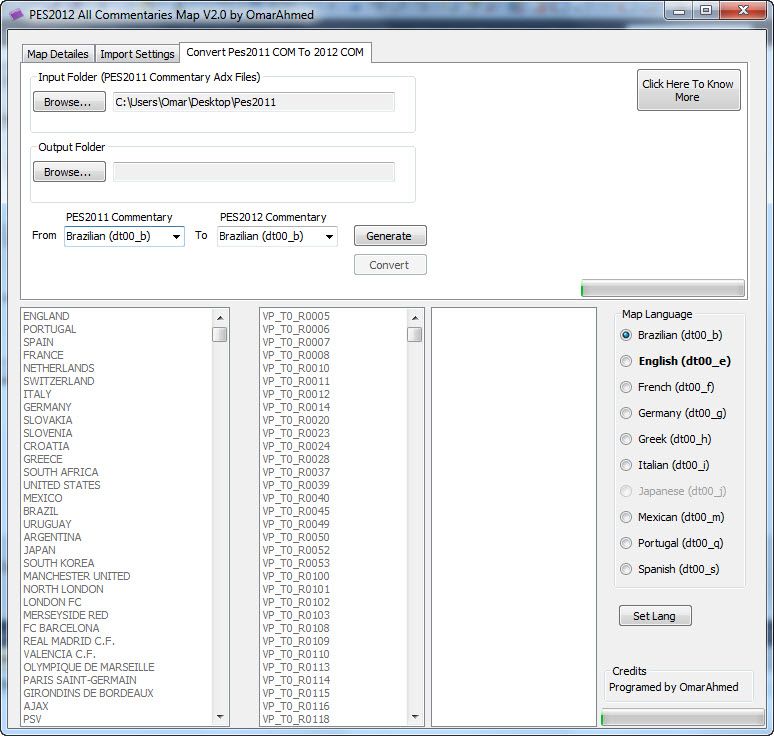Viewport: 774px width, 736px height.
Task: Browse for the Input Folder
Action: 68,102
